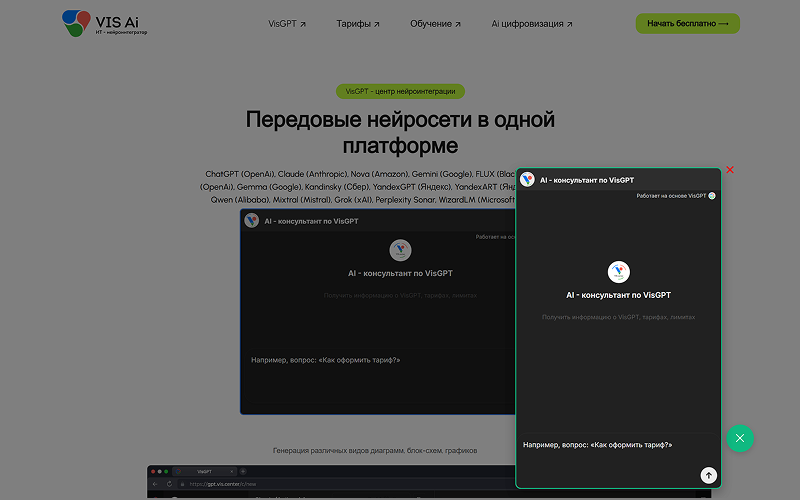Viewport: 800px width, 500px height.
Task: Click the 'VisGPT - центр нейроинтеграции' badge
Action: pos(400,91)
